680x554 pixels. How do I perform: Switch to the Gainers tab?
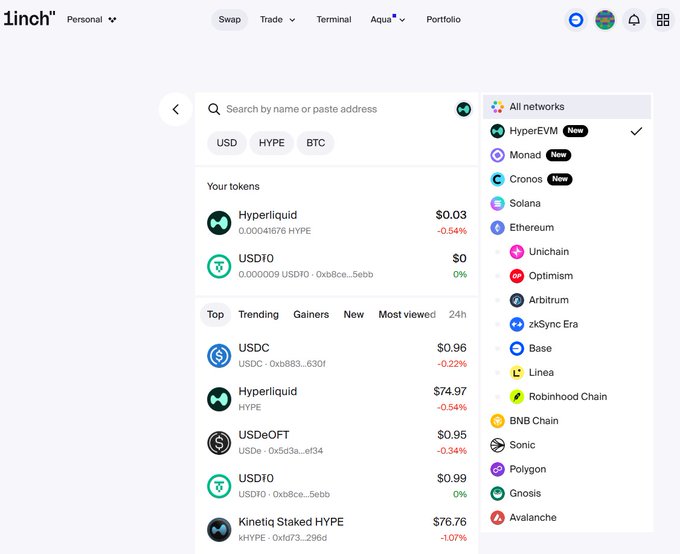pos(311,315)
